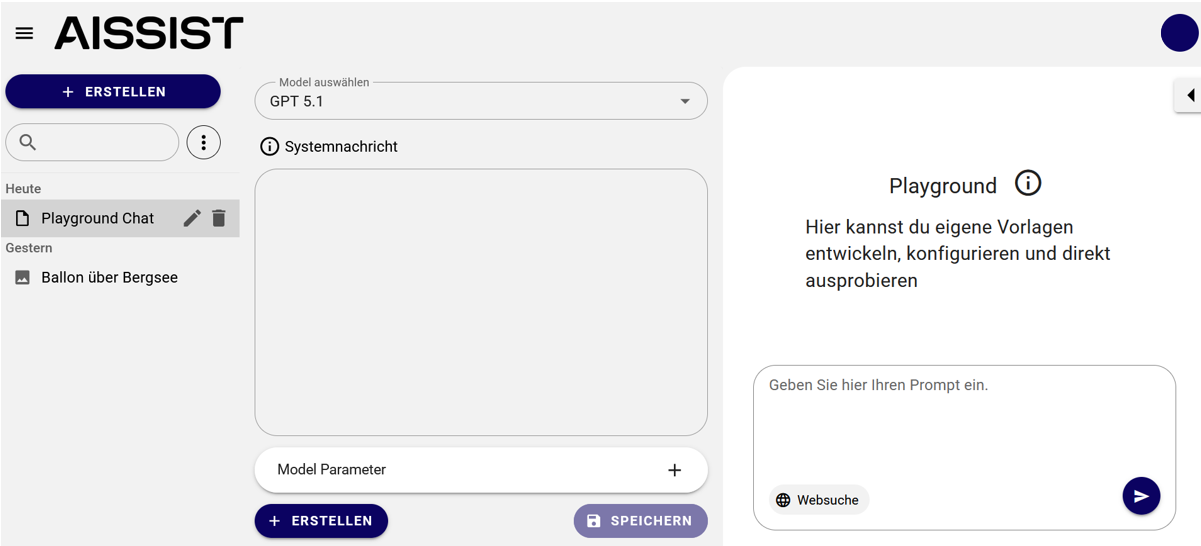Send the prompt with arrow button
This screenshot has width=1201, height=546.
pyautogui.click(x=1141, y=496)
